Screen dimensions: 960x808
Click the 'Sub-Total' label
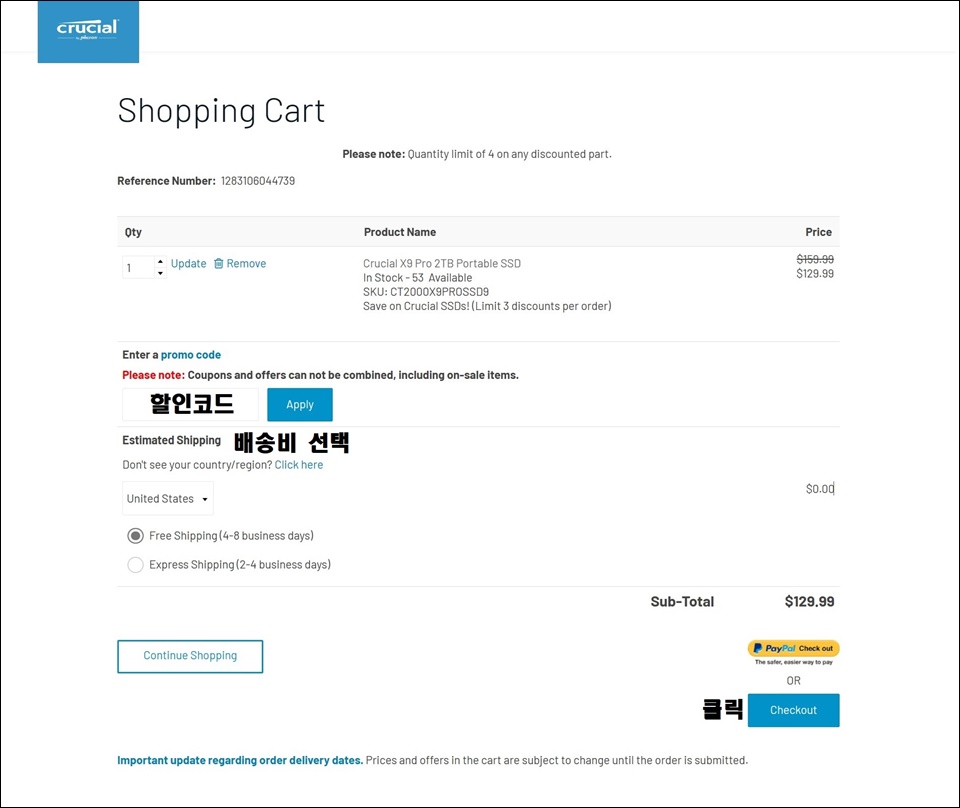(x=682, y=602)
